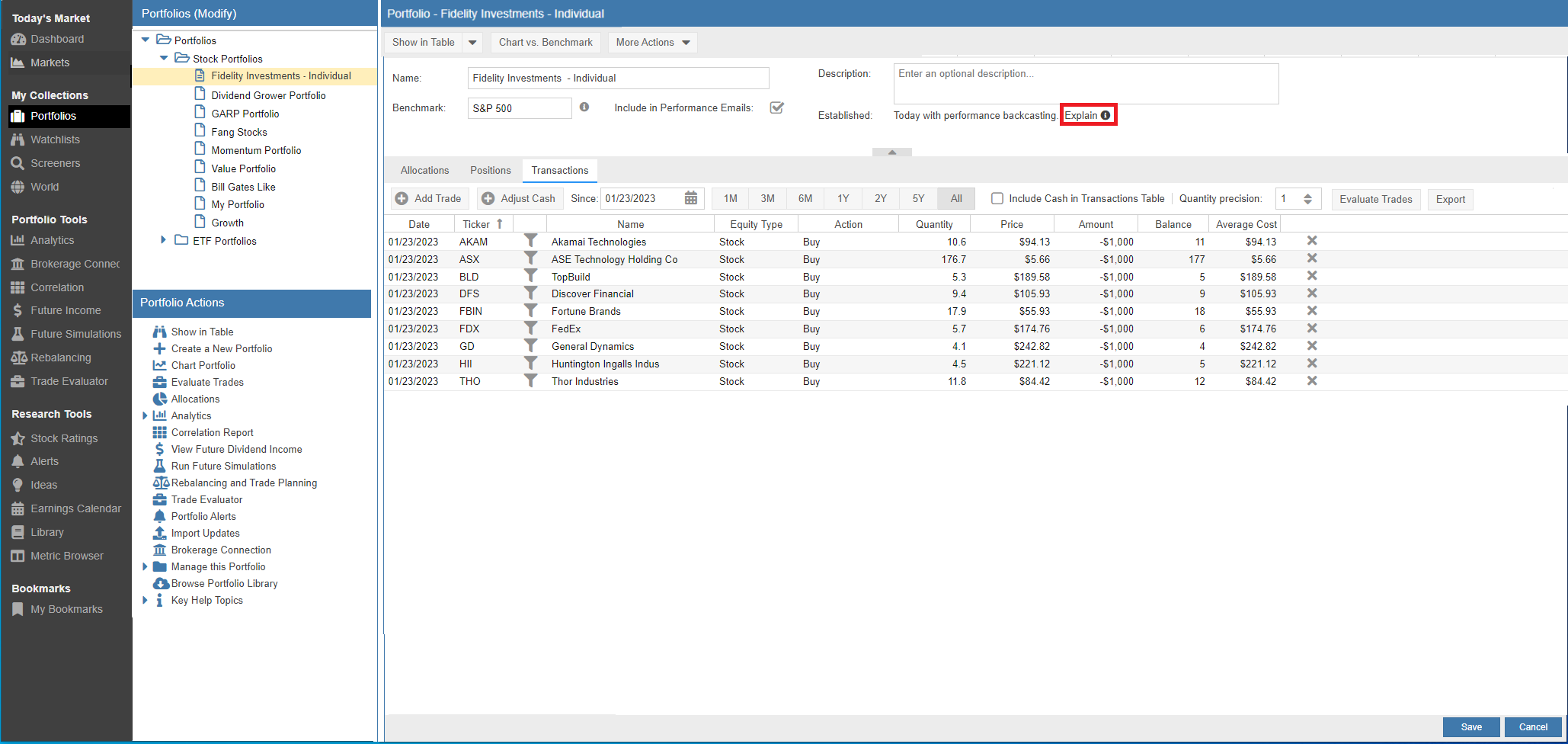Click Chart vs. Benchmark button
Viewport: 1568px width, 744px height.
[546, 43]
